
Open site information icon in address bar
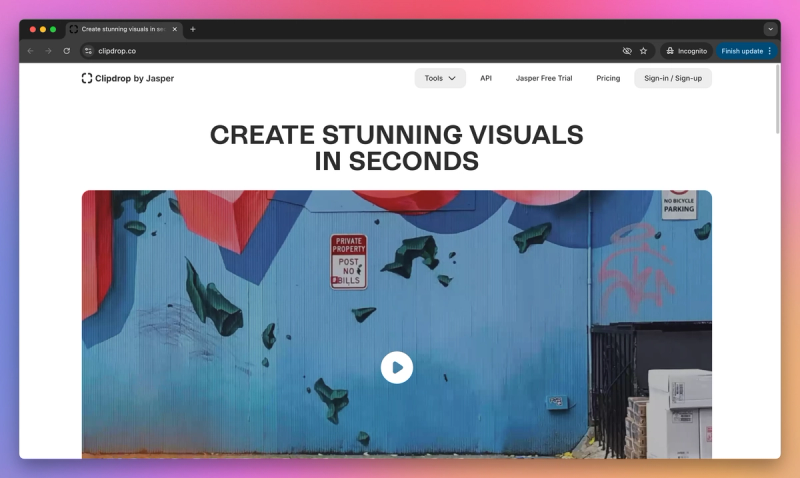coord(88,51)
